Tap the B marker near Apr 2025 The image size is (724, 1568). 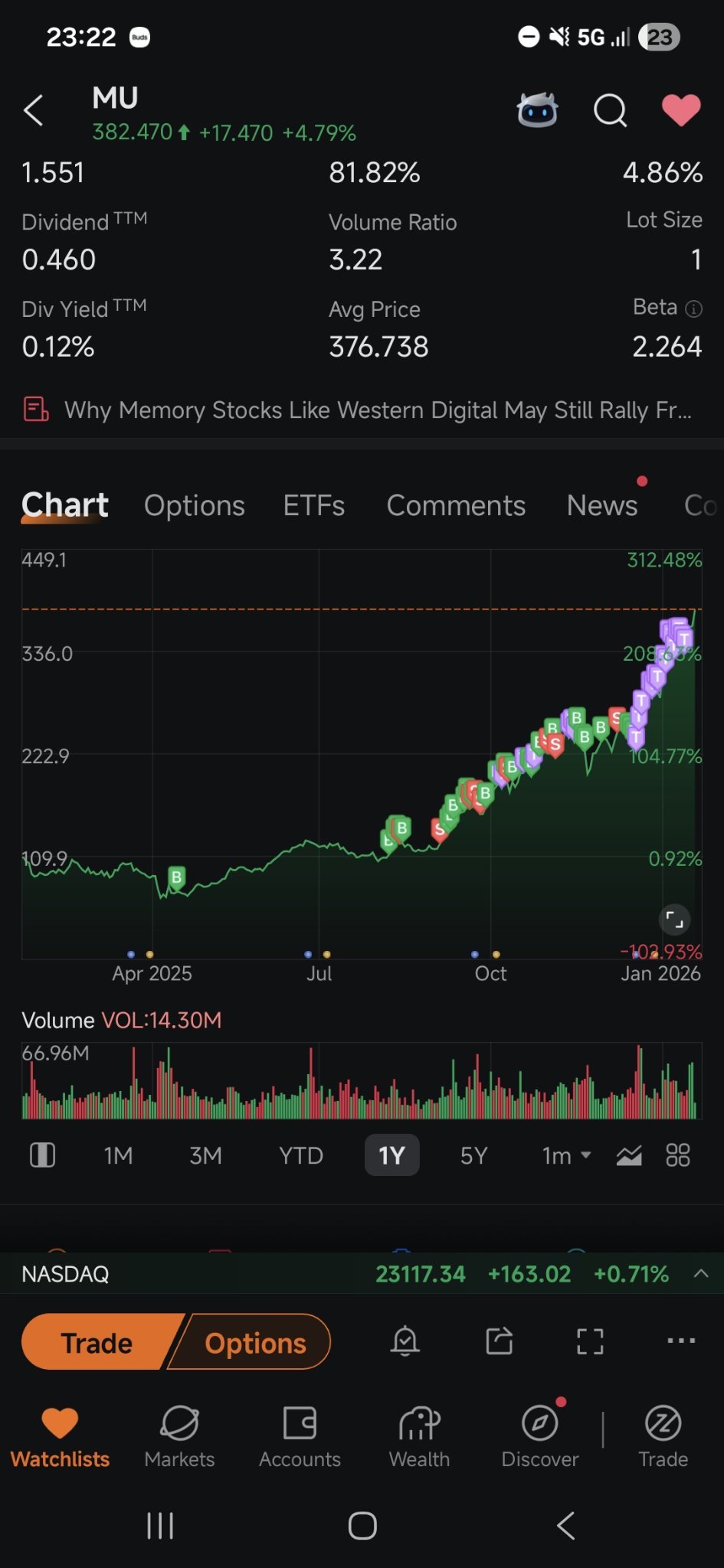click(176, 877)
